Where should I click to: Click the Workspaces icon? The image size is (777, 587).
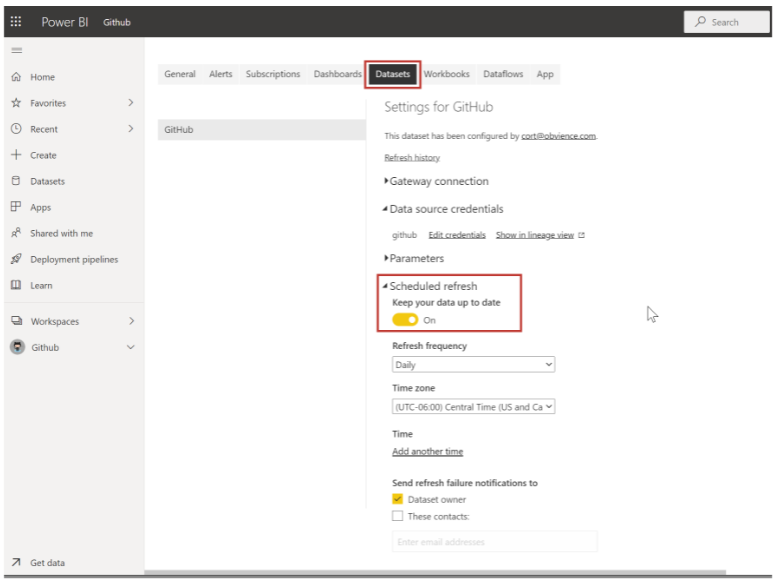(x=17, y=321)
